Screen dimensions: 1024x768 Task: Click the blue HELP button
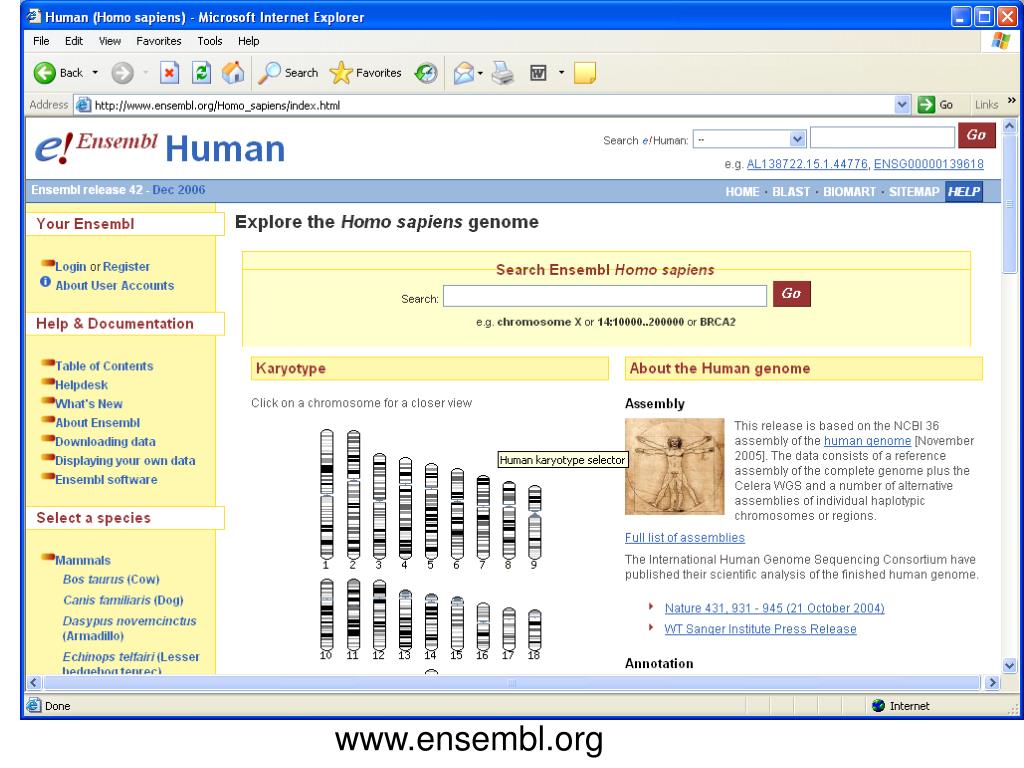(x=963, y=191)
